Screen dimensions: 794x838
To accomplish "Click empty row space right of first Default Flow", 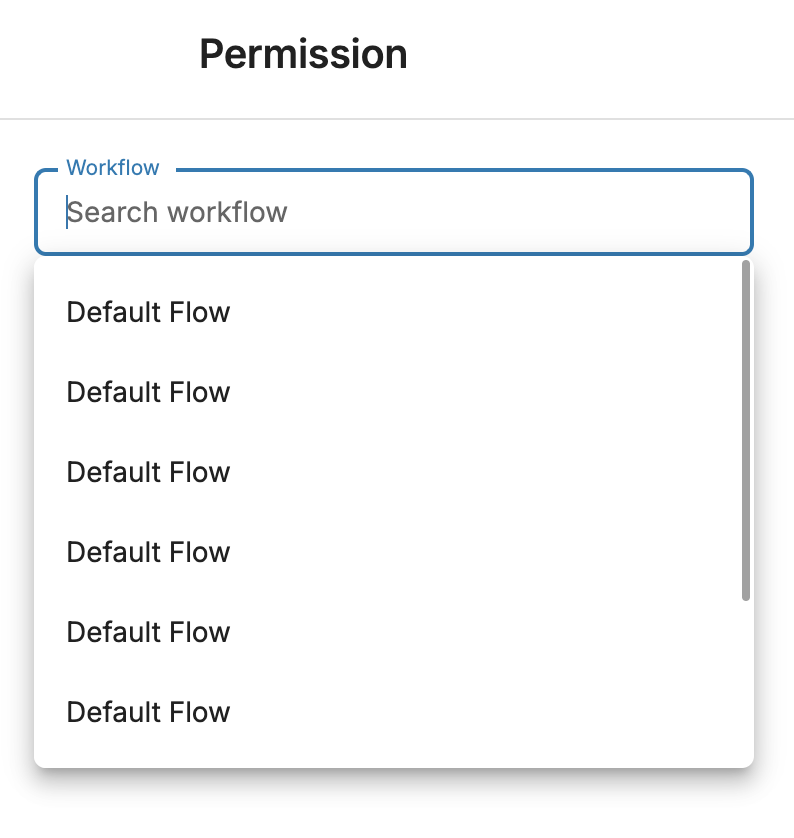I will (481, 312).
